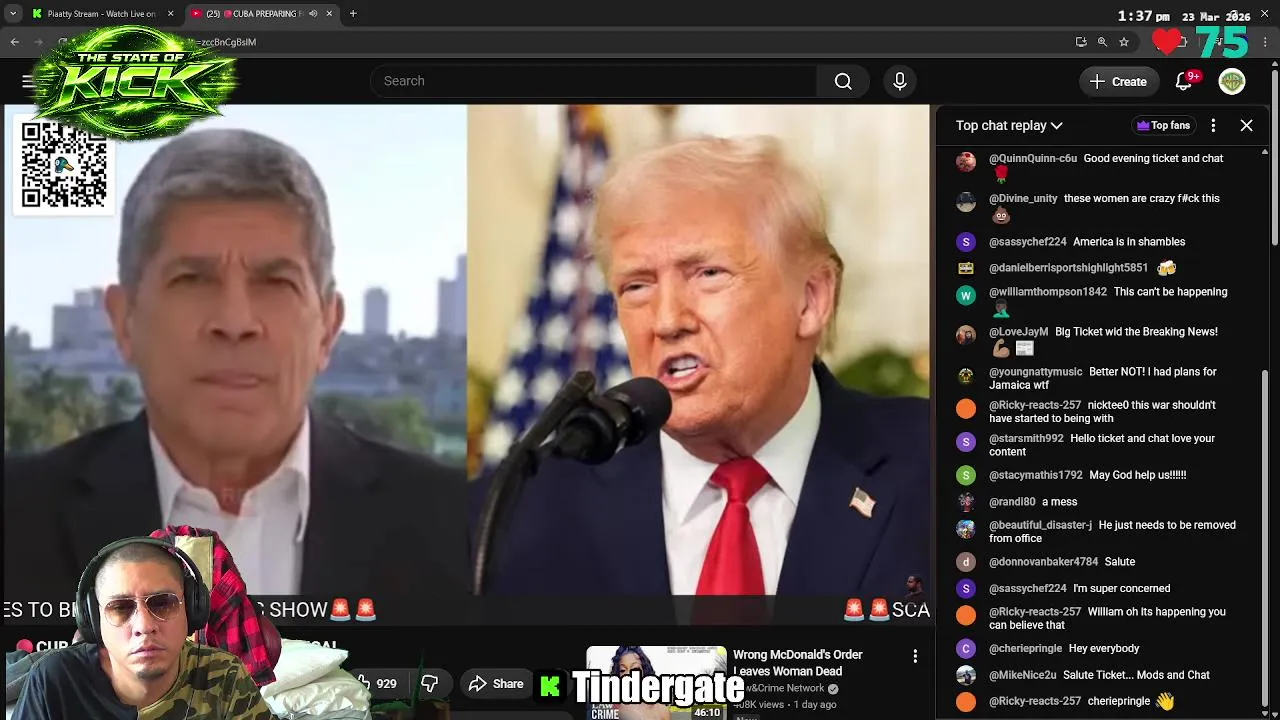
Task: Mute the CUBA PREPARING tab via speaker icon
Action: click(312, 14)
